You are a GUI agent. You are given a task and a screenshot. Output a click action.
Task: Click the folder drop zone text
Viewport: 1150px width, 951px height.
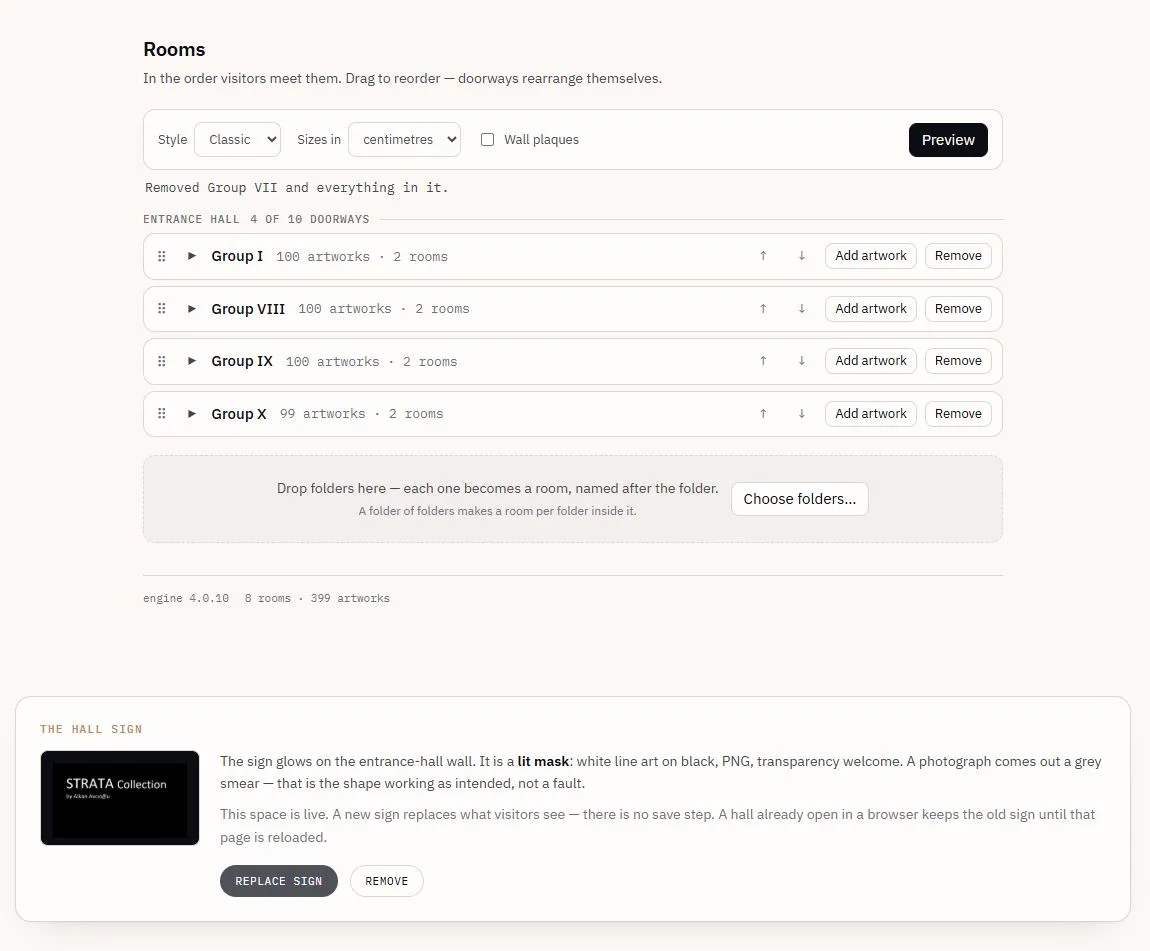point(497,488)
